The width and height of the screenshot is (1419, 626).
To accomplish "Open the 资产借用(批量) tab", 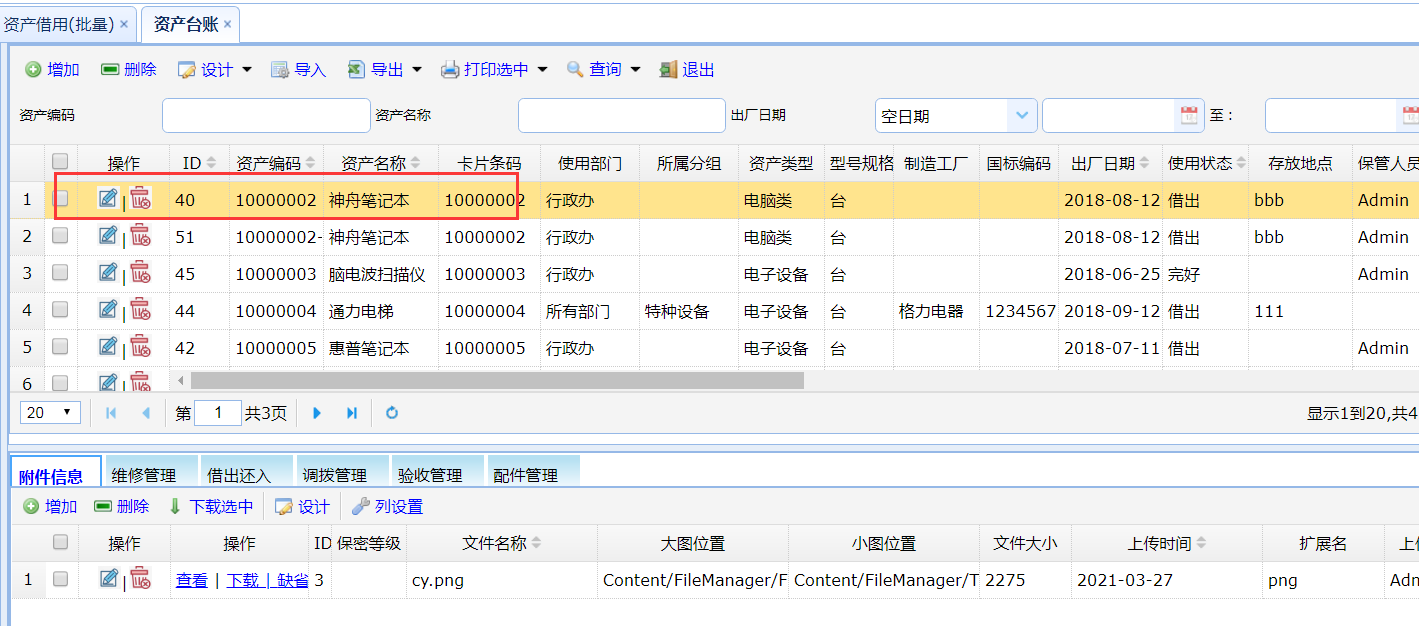I will pyautogui.click(x=58, y=23).
